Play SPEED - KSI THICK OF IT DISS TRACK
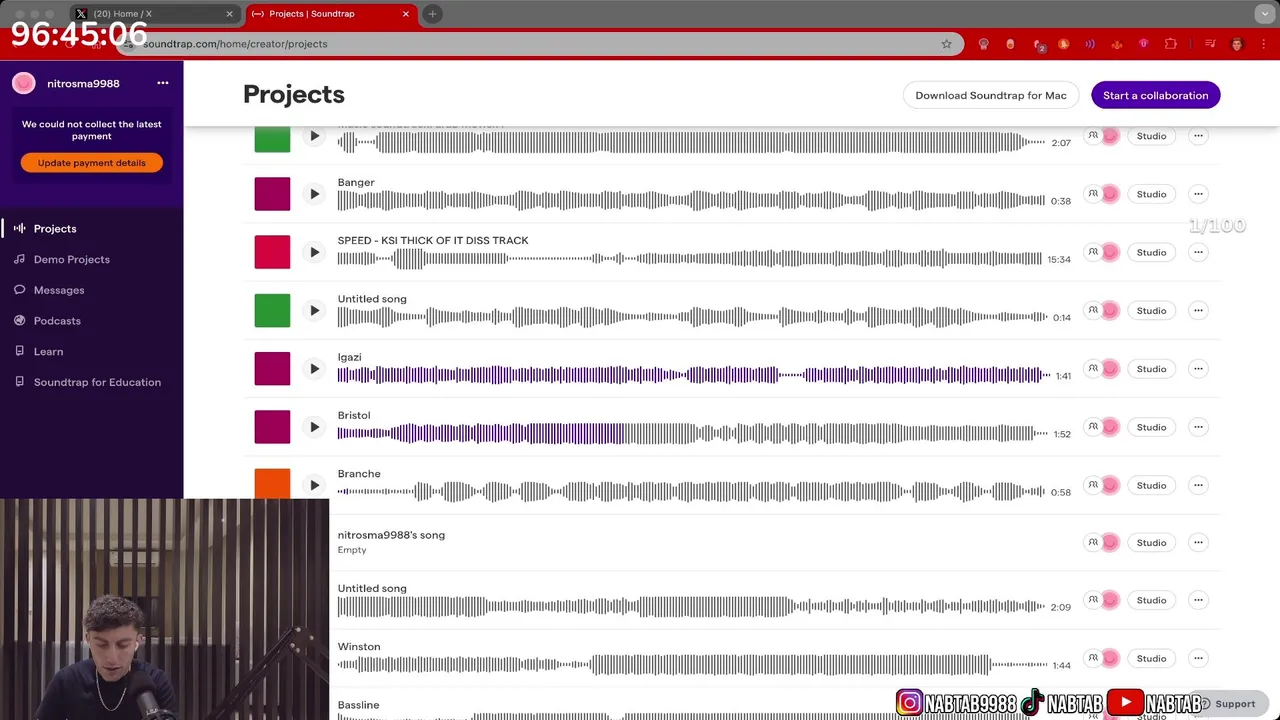Screen dimensions: 1280x720 tap(314, 252)
